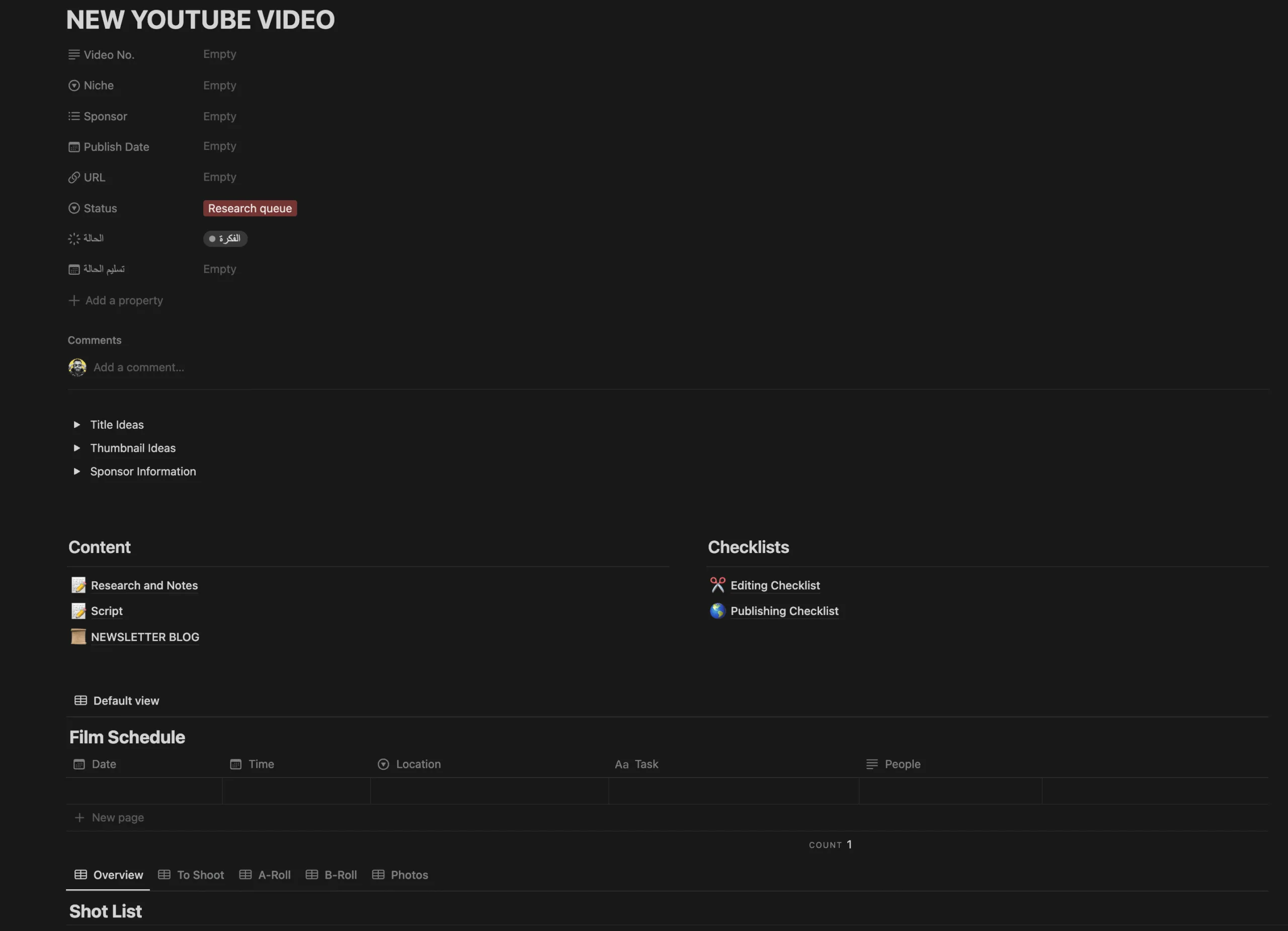Screen dimensions: 1288x931
Task: Click the Publish Date calendar icon
Action: [74, 146]
